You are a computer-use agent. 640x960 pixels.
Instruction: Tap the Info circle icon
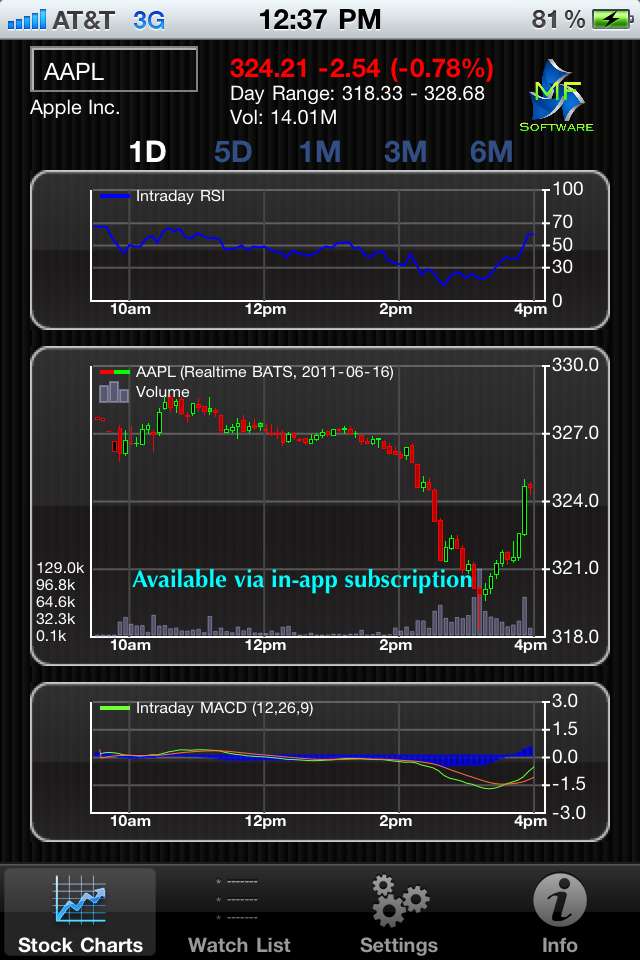pyautogui.click(x=560, y=899)
